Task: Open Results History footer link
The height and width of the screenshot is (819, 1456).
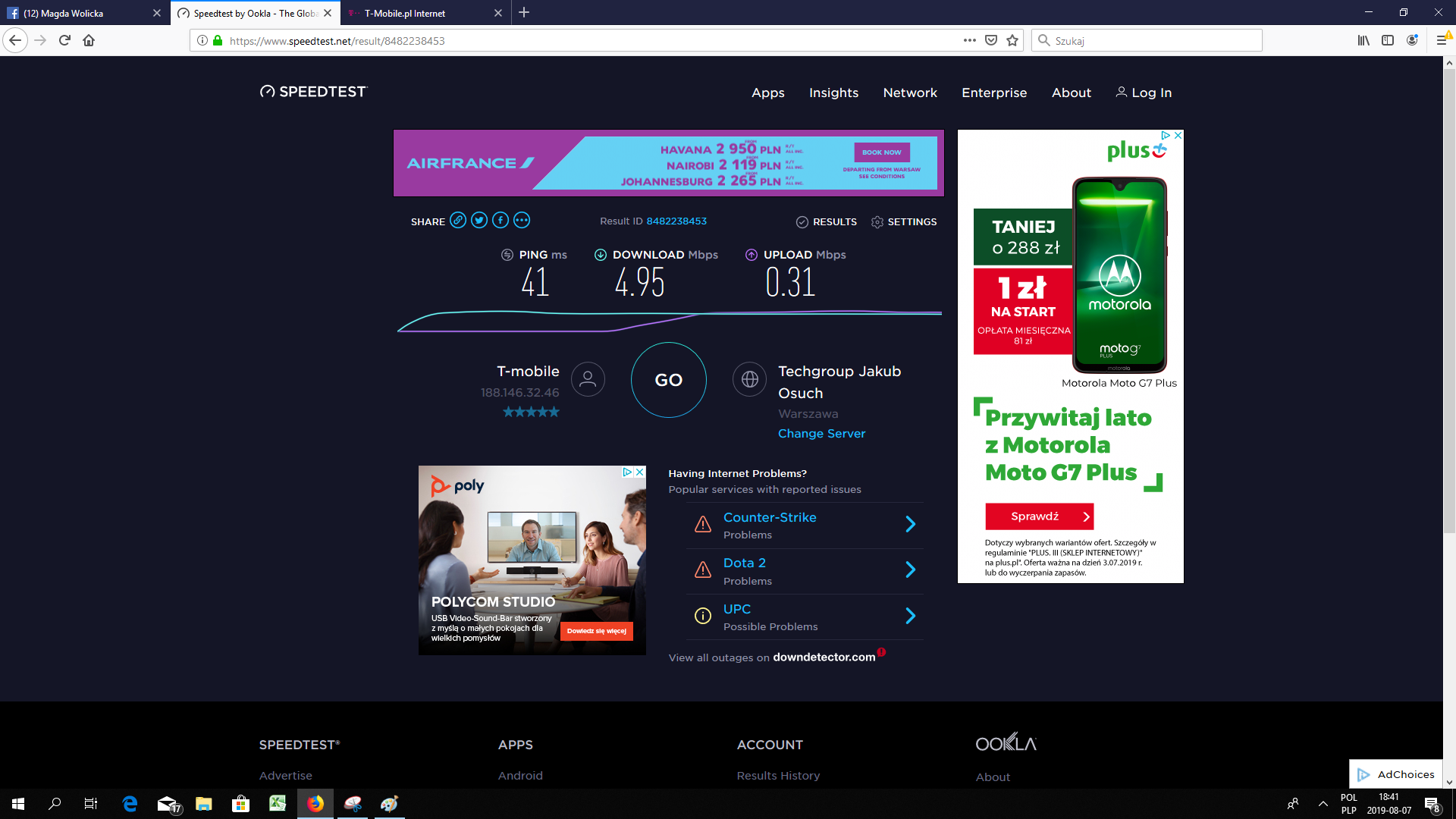Action: pyautogui.click(x=778, y=776)
